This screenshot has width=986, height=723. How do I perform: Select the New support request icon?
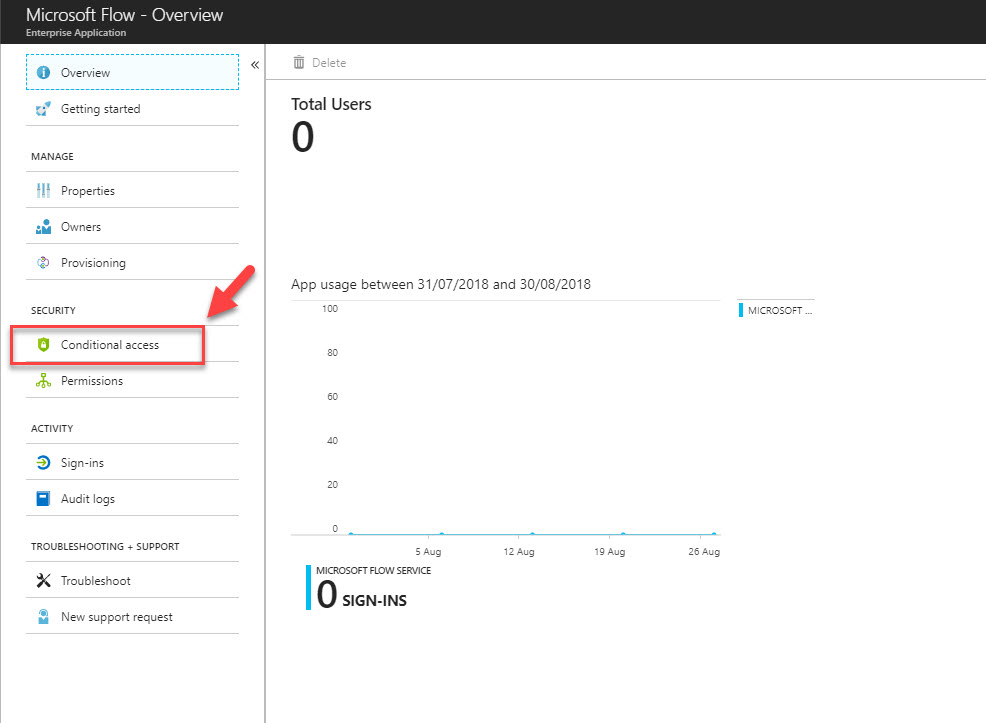coord(43,616)
